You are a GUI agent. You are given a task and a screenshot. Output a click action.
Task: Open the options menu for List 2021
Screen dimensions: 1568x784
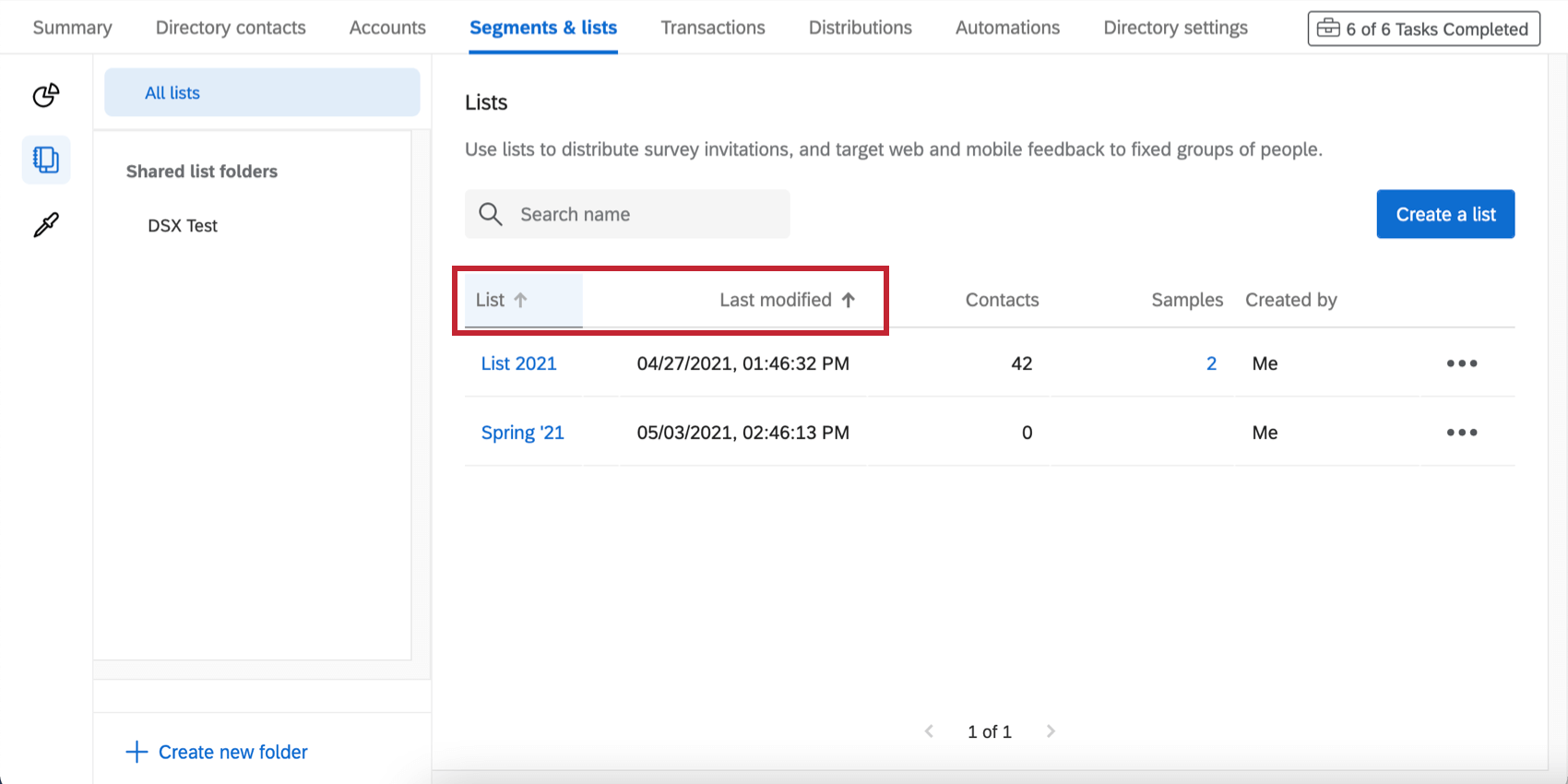coord(1461,363)
